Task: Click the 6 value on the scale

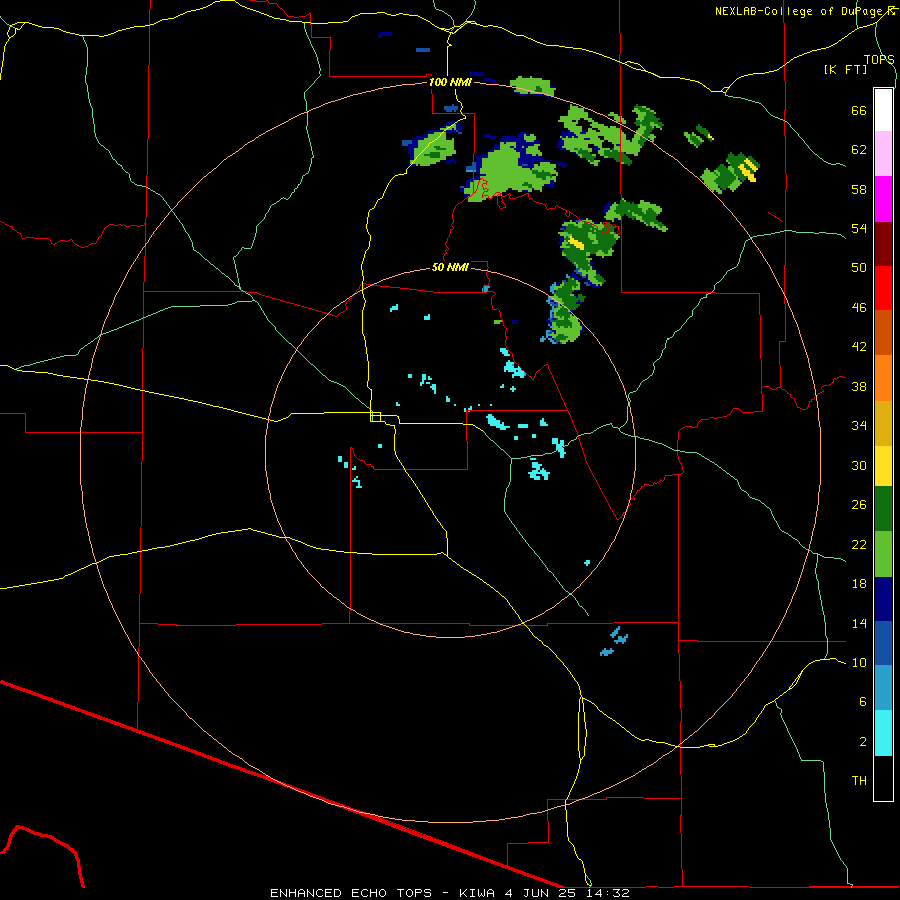Action: point(862,702)
